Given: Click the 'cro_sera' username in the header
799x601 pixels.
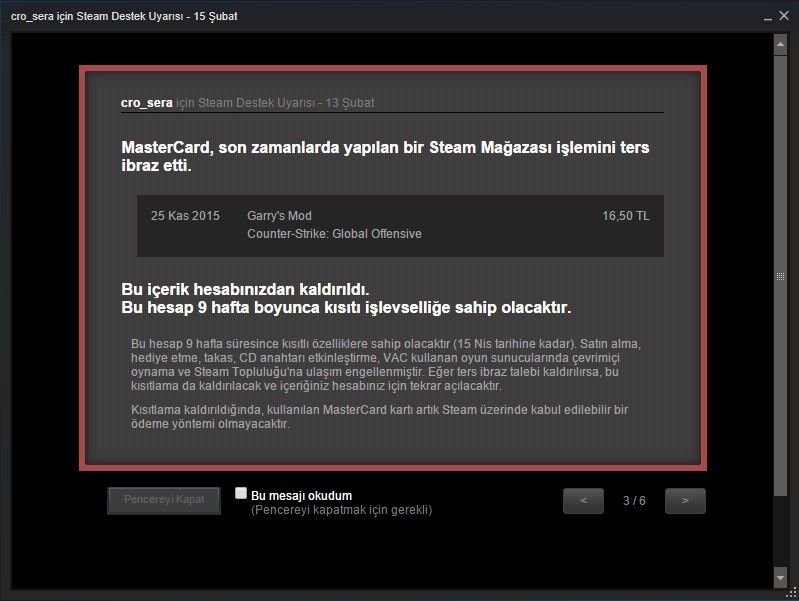Looking at the screenshot, I should [147, 103].
